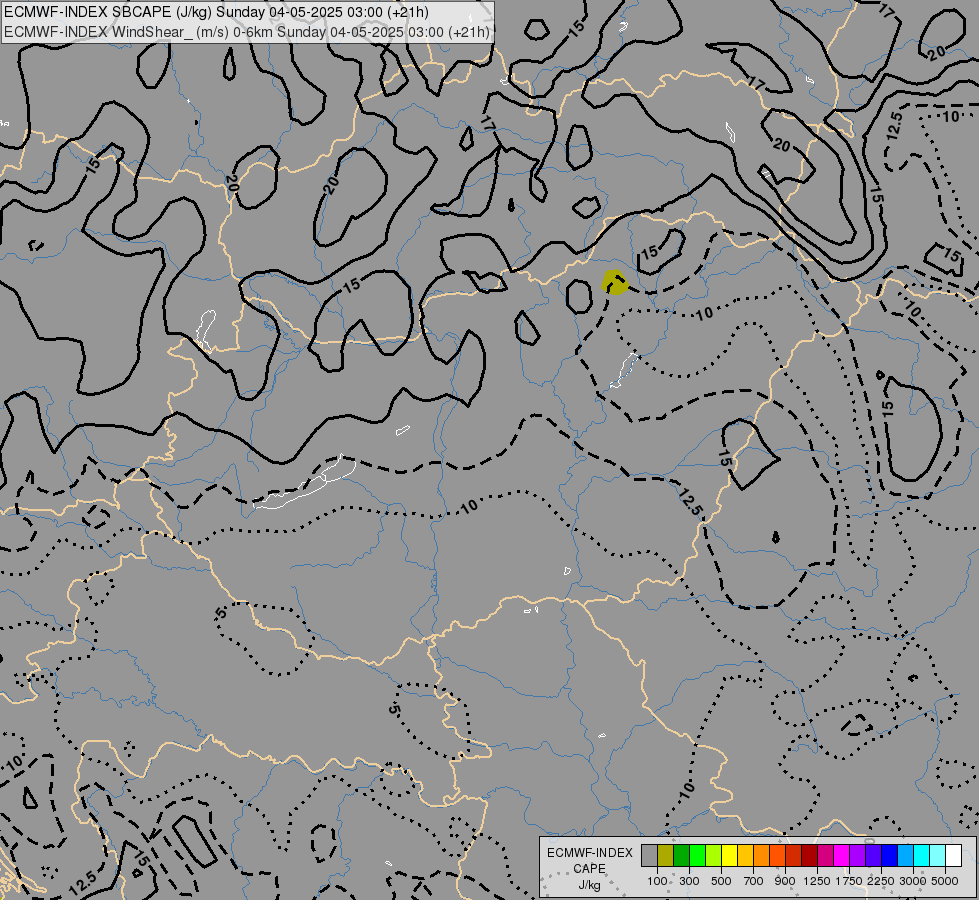This screenshot has width=979, height=900.
Task: Select the 5000 legend value
Action: (x=945, y=881)
